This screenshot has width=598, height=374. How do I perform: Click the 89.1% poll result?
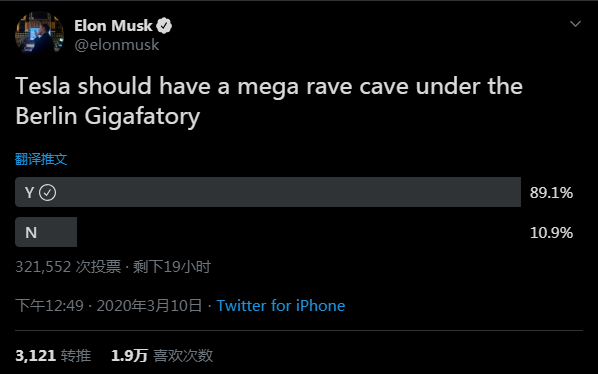pos(551,193)
